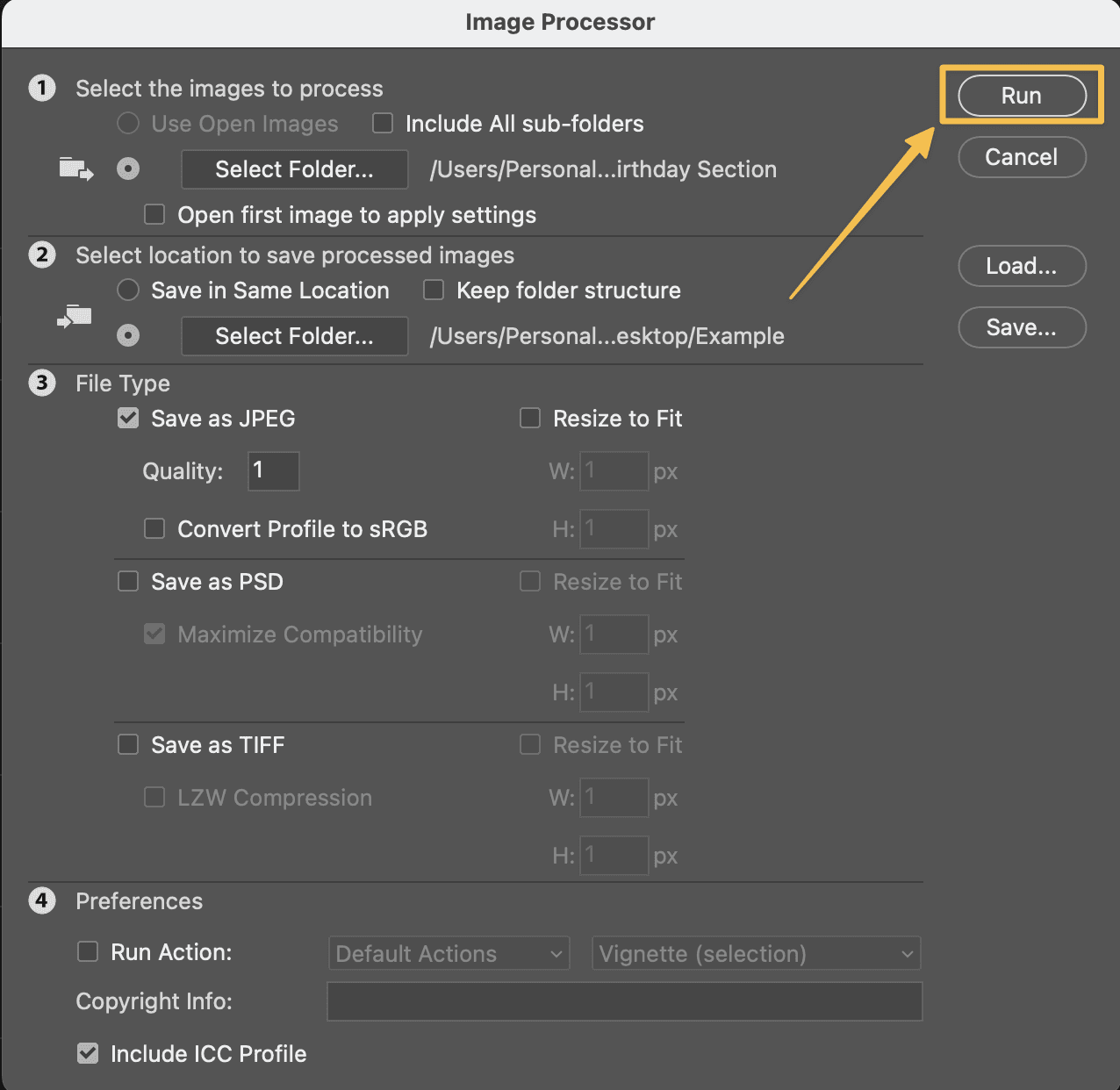Image resolution: width=1120 pixels, height=1090 pixels.
Task: Click Run to start processing
Action: (x=1021, y=96)
